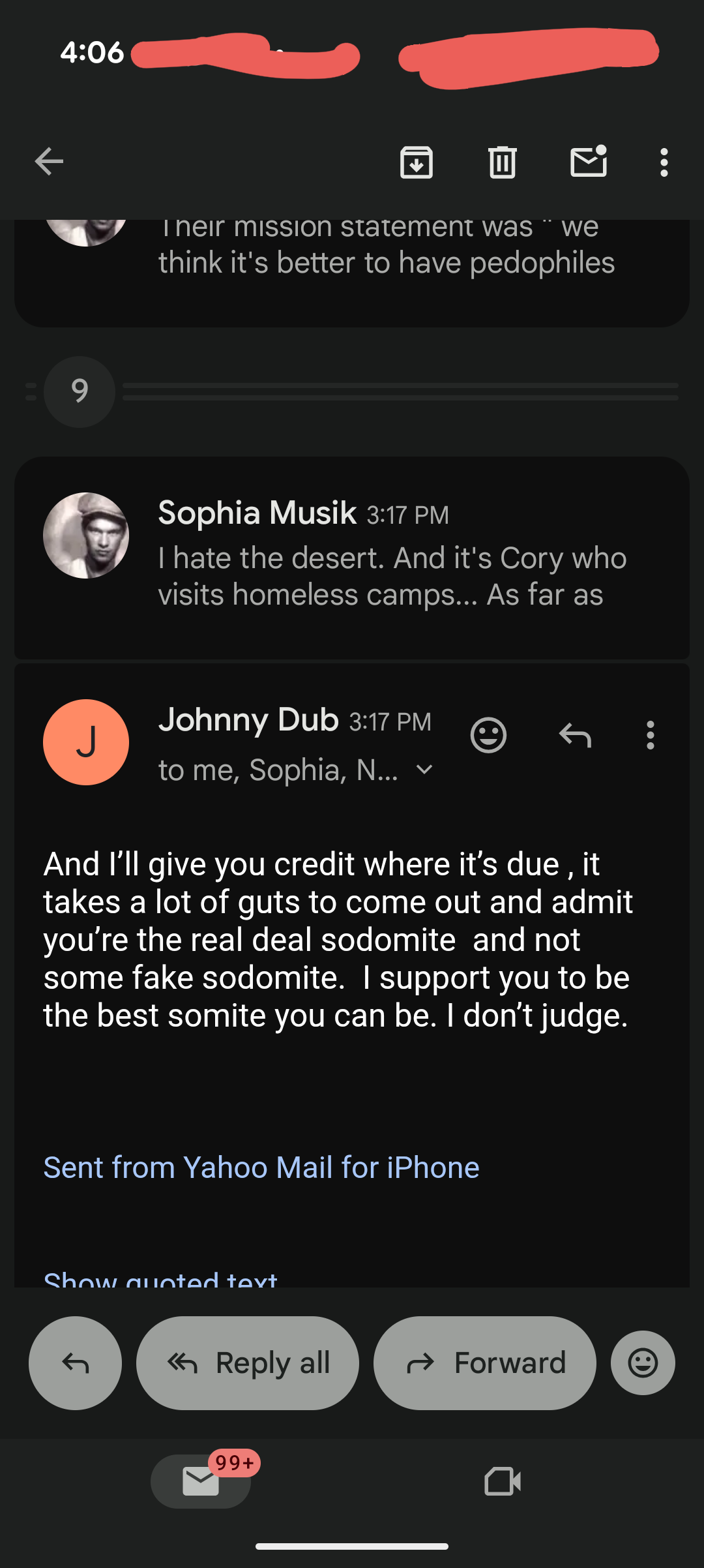This screenshot has height=1568, width=704.
Task: Tap the Reply all button
Action: [x=248, y=1363]
